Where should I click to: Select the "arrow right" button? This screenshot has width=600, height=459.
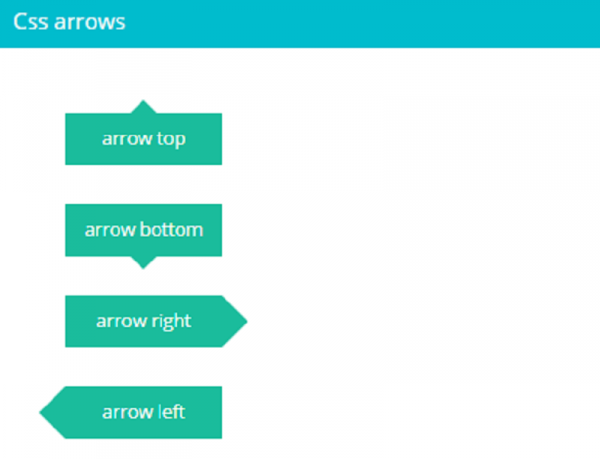click(143, 321)
